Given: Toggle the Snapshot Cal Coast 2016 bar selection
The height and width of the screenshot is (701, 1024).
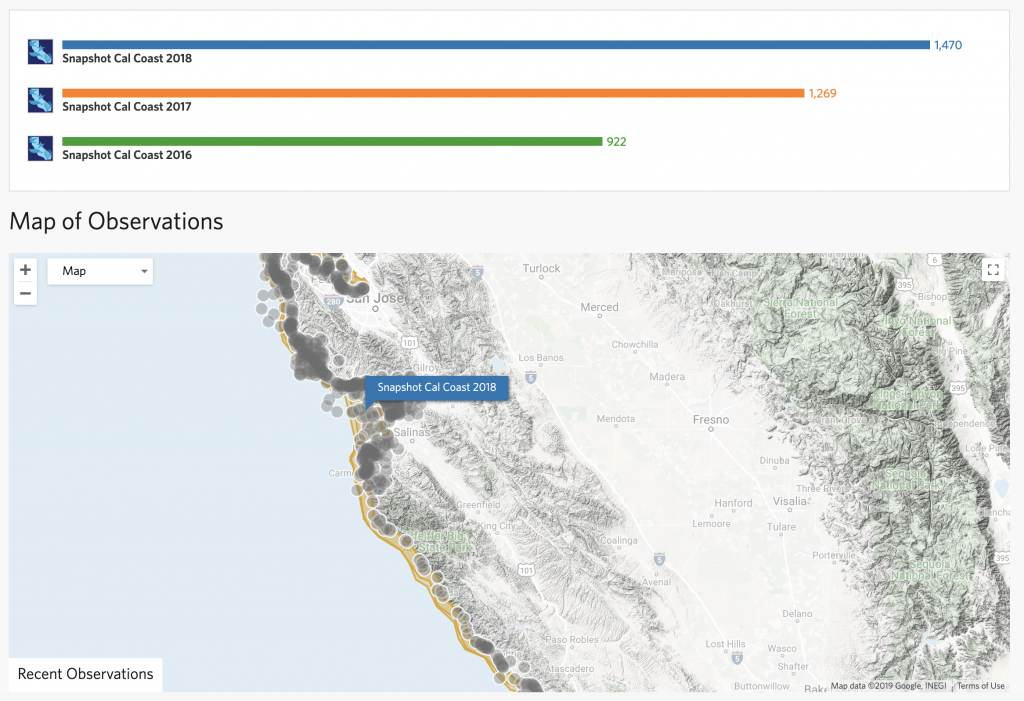Looking at the screenshot, I should tap(330, 140).
